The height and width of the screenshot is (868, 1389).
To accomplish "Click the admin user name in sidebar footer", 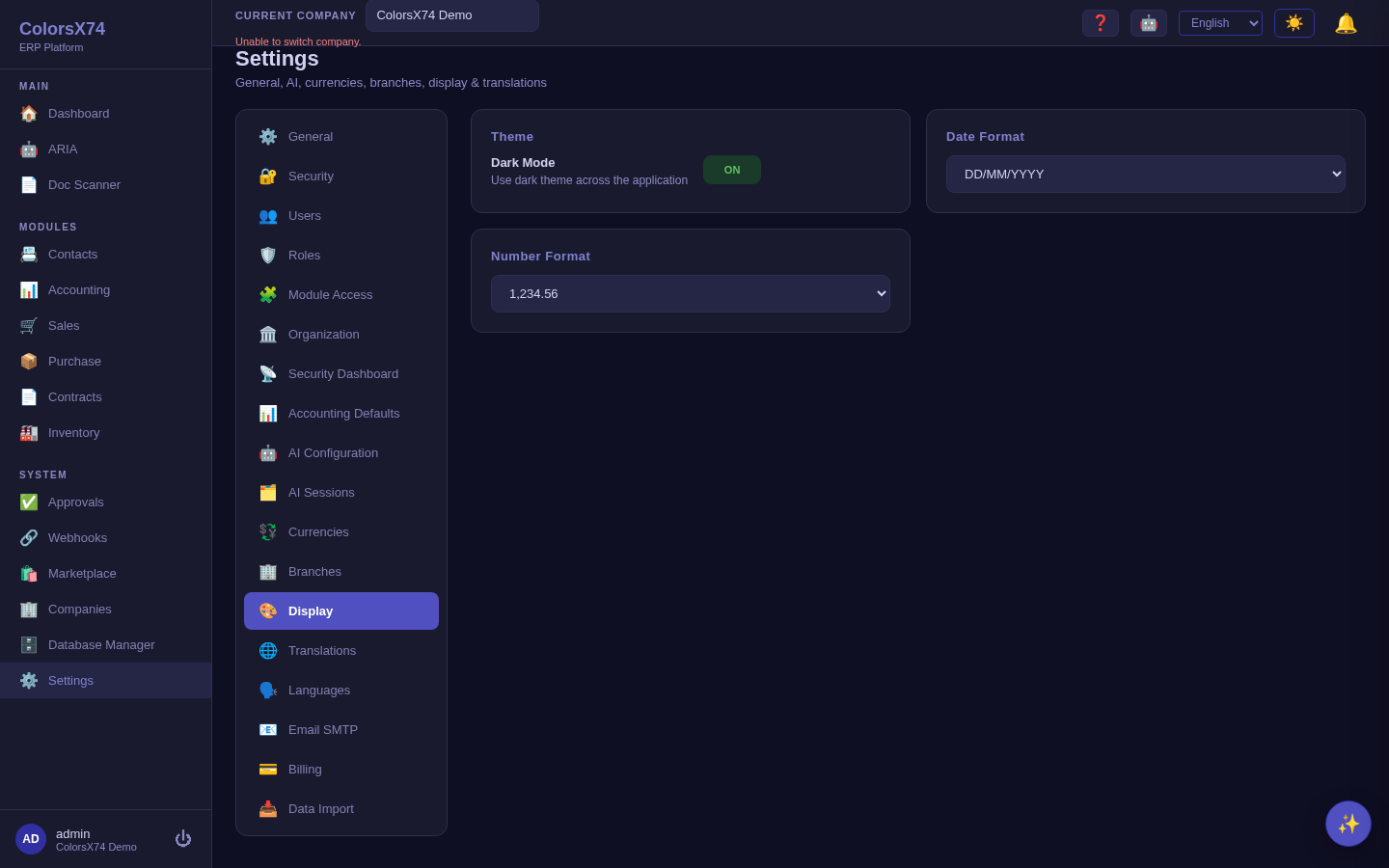I will 73,833.
